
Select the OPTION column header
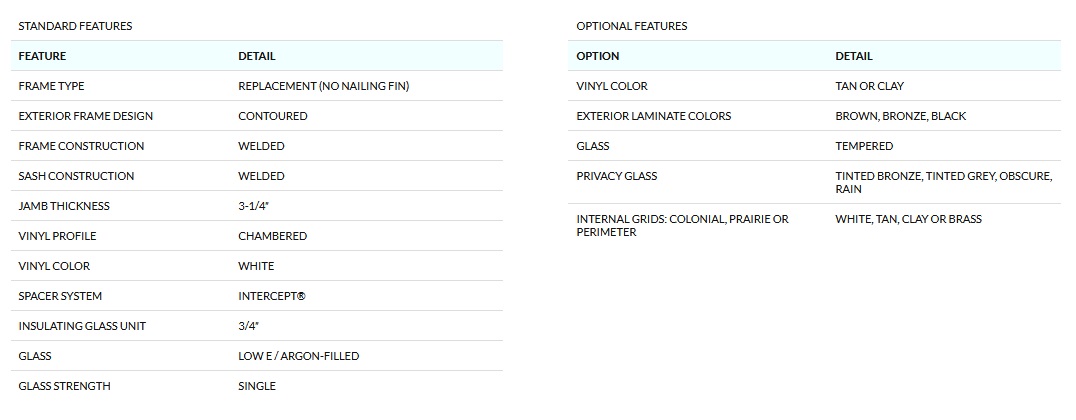598,56
